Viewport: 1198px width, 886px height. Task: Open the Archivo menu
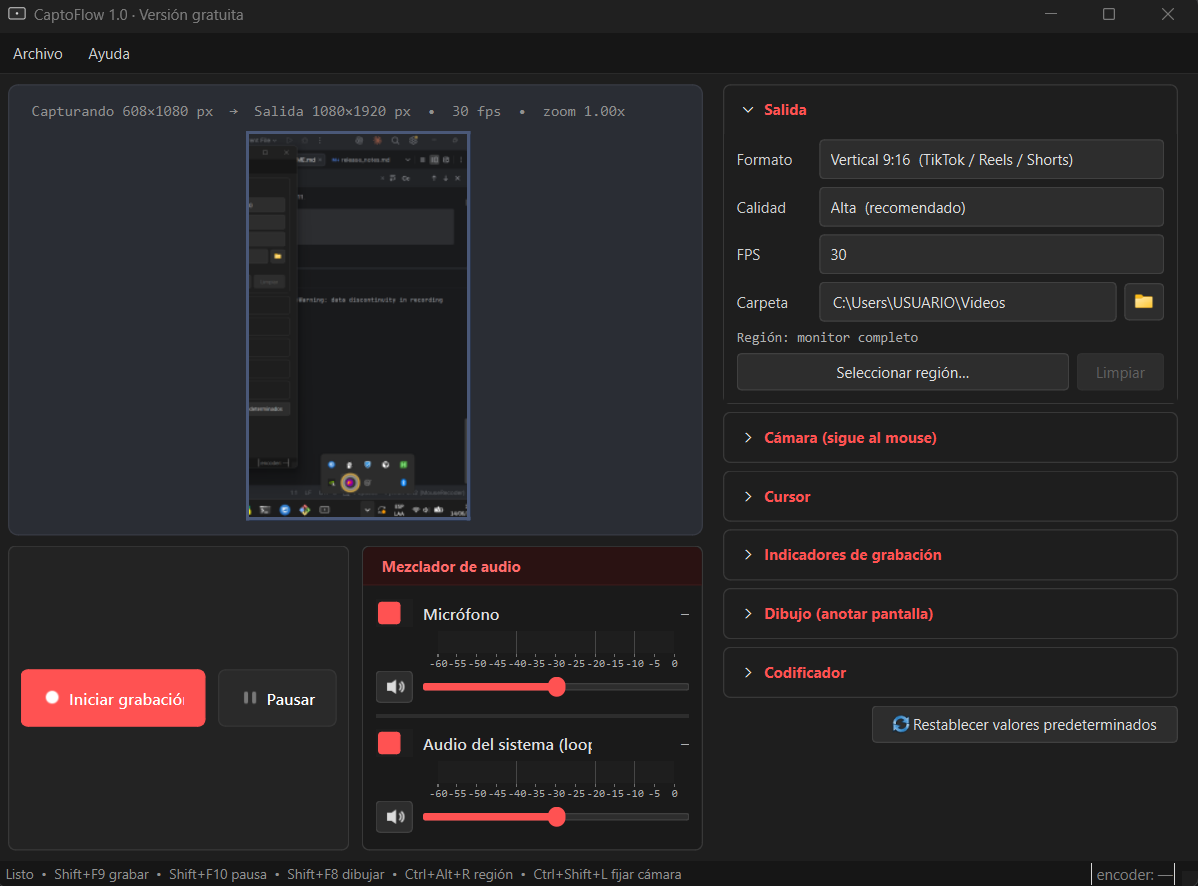tap(37, 54)
